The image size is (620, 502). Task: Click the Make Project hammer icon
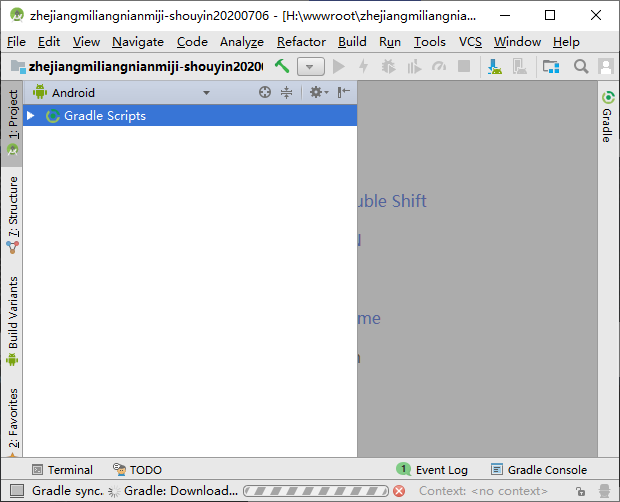tap(283, 66)
